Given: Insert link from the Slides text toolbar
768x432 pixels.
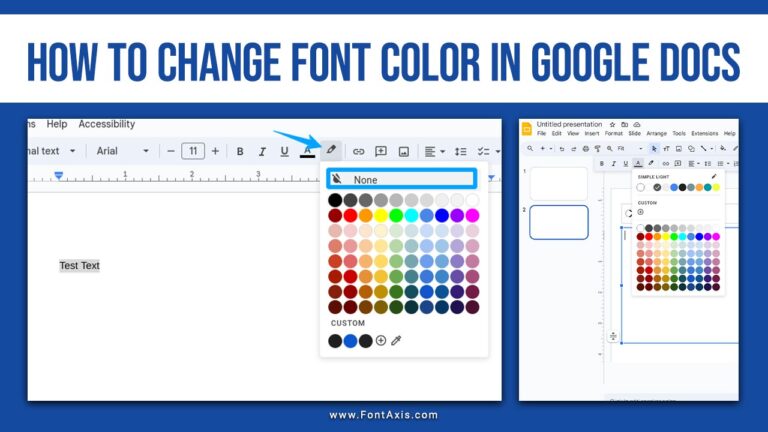Looking at the screenshot, I should tap(666, 164).
